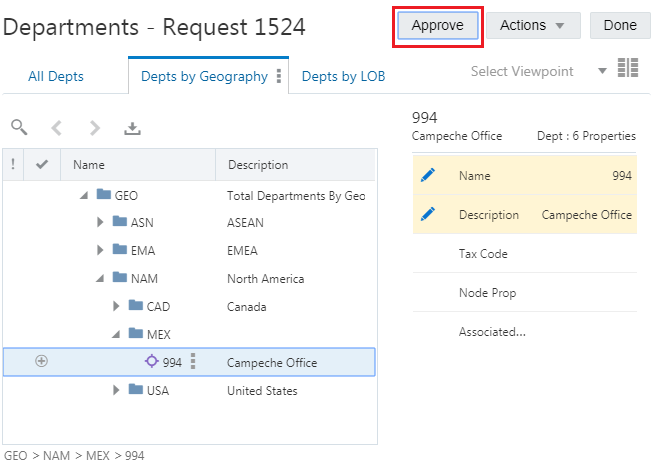This screenshot has height=466, width=657.
Task: Open Depts by Geography tab options menu
Action: 279,76
